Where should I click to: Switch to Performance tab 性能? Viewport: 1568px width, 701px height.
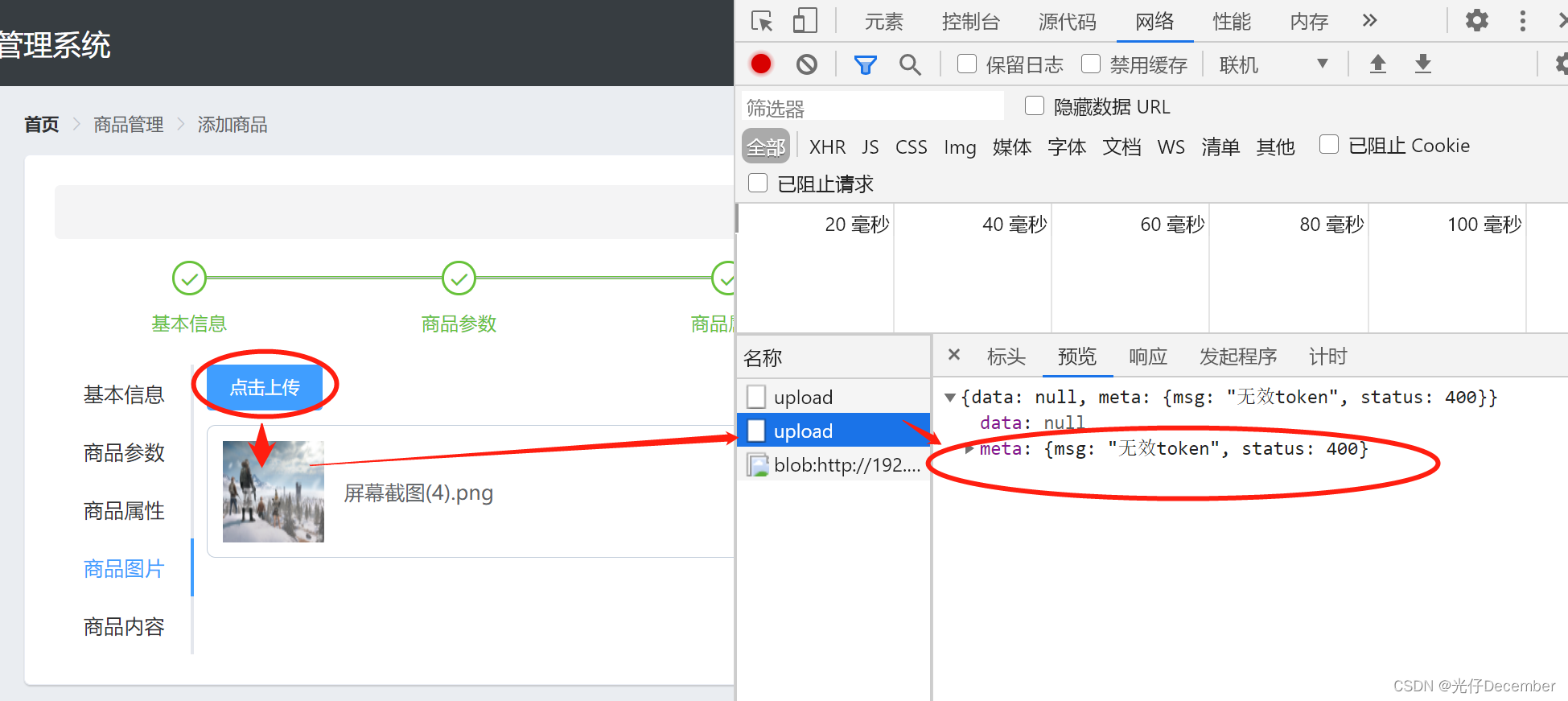click(1232, 22)
